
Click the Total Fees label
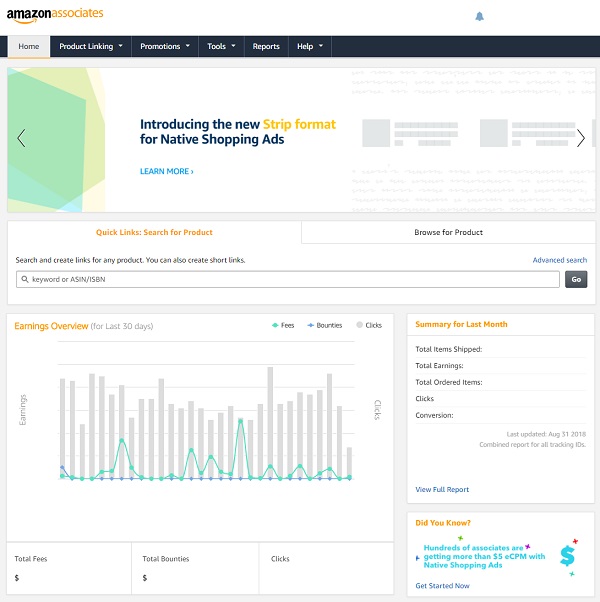tap(31, 559)
